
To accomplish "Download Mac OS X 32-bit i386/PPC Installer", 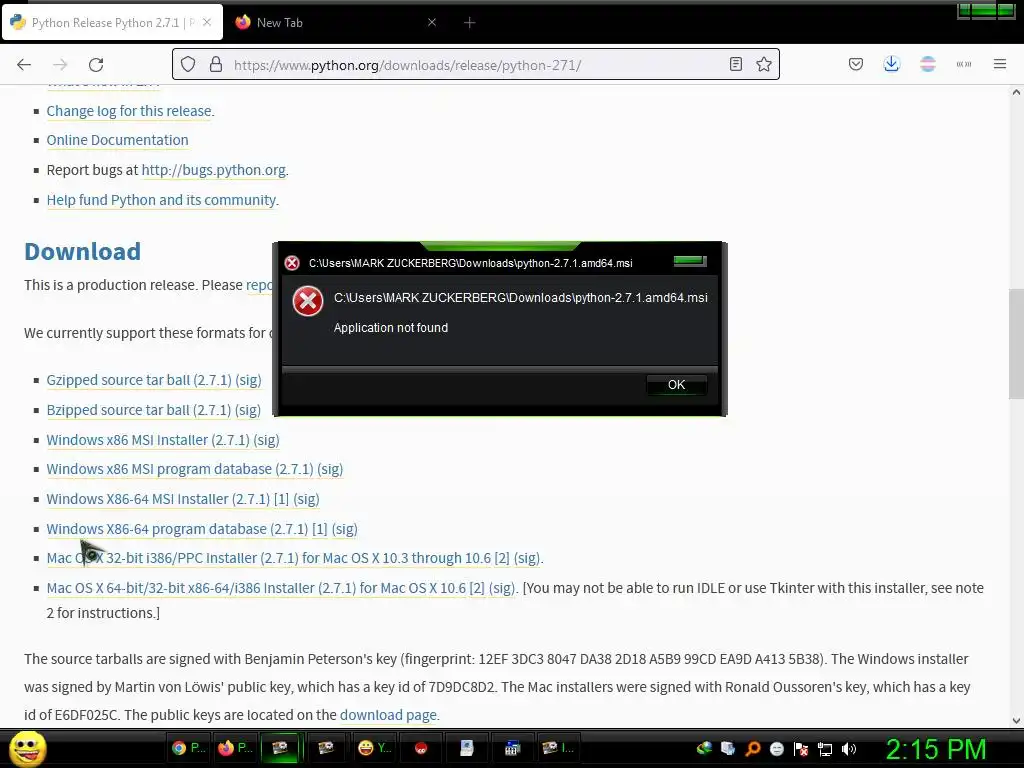I will pyautogui.click(x=268, y=558).
